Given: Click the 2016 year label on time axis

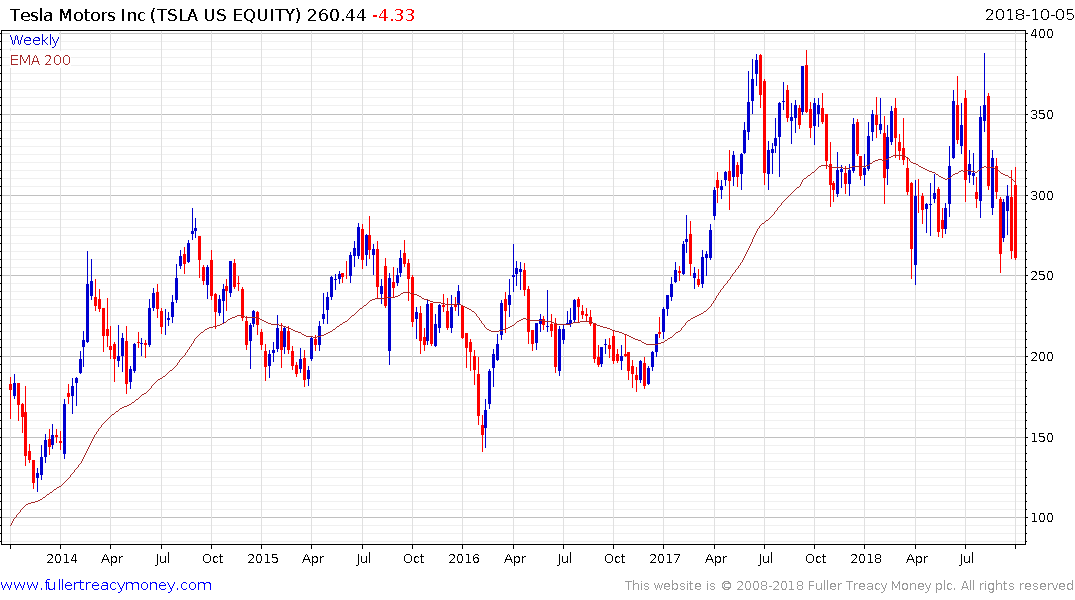Looking at the screenshot, I should click(463, 558).
